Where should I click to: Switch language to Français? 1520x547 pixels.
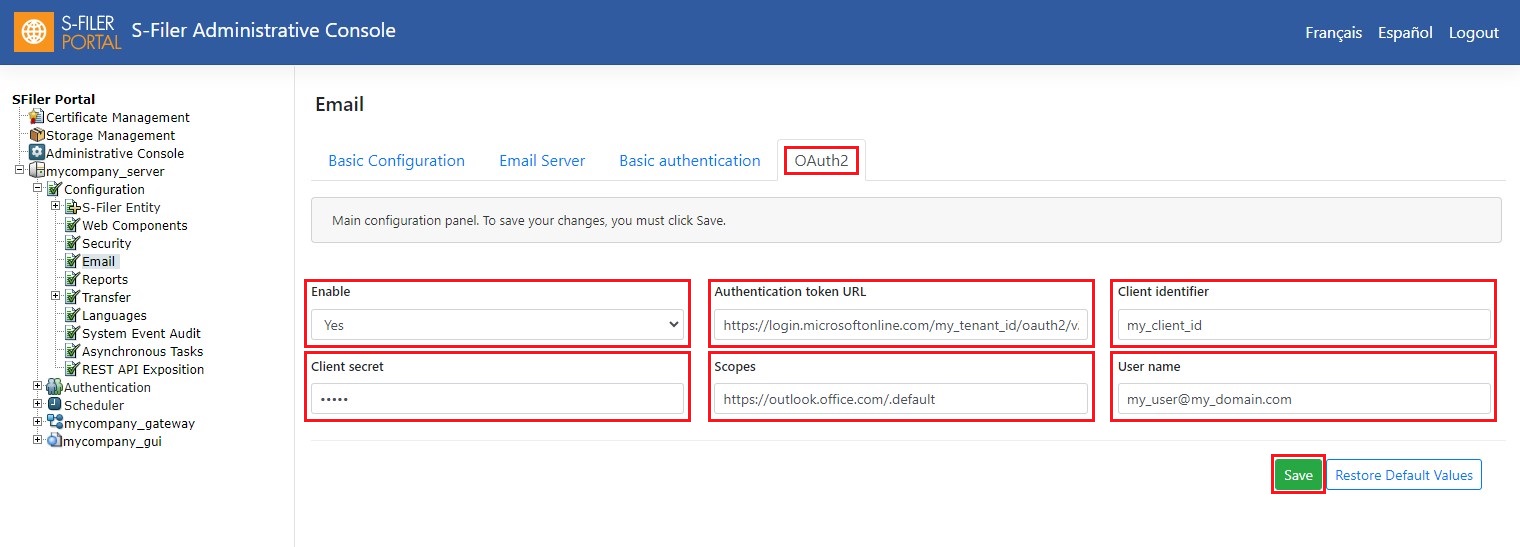coord(1333,33)
